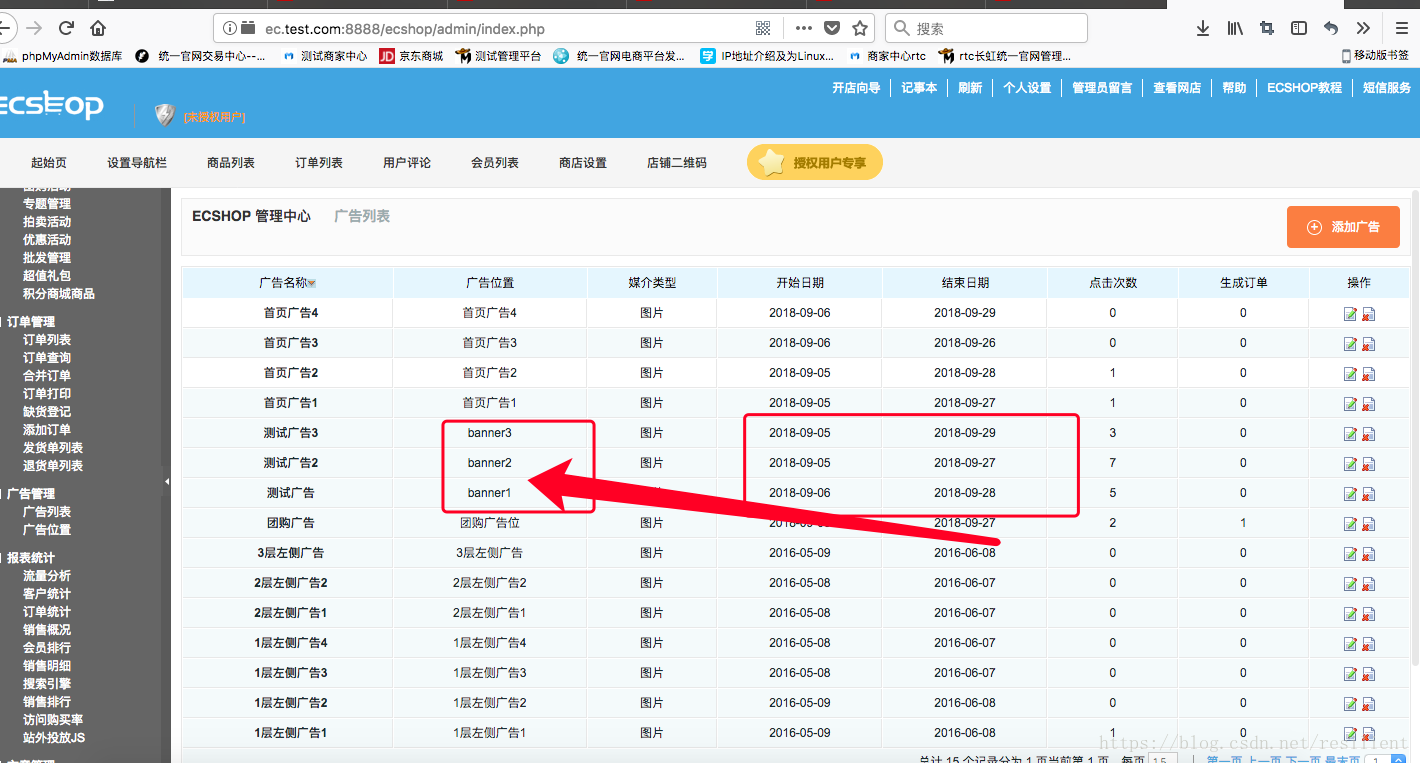The width and height of the screenshot is (1420, 763).
Task: Open the 移动版书签 bookmarks folder
Action: (1375, 56)
